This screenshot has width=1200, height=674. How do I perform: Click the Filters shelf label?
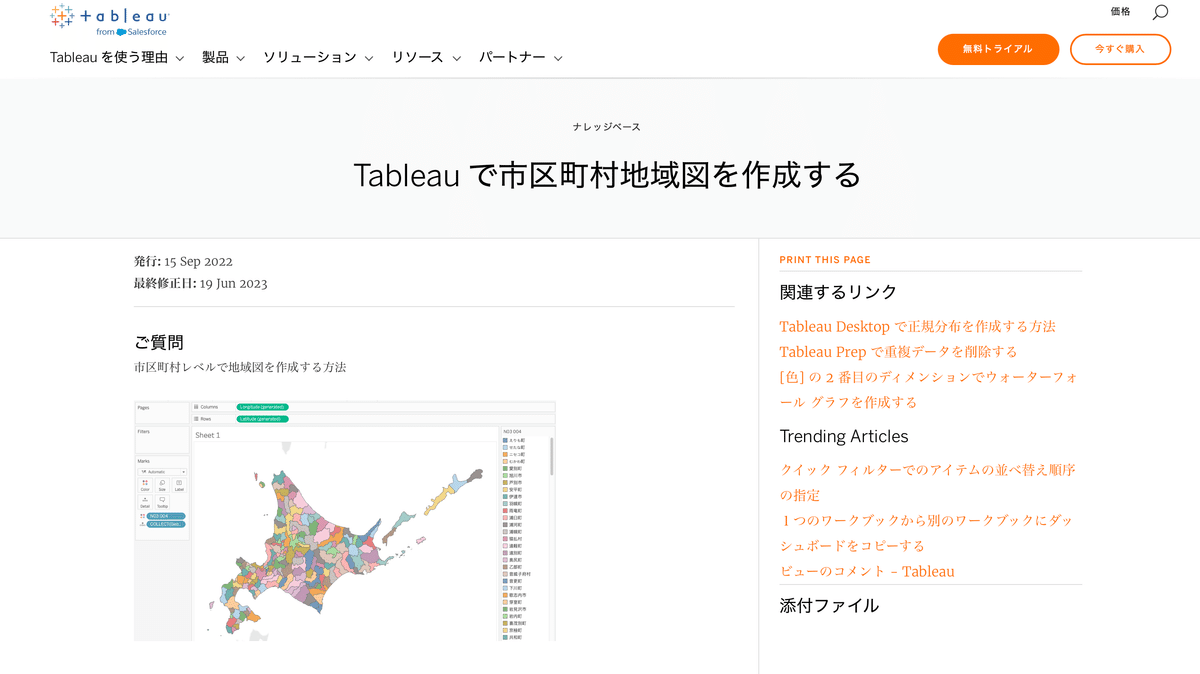click(144, 432)
